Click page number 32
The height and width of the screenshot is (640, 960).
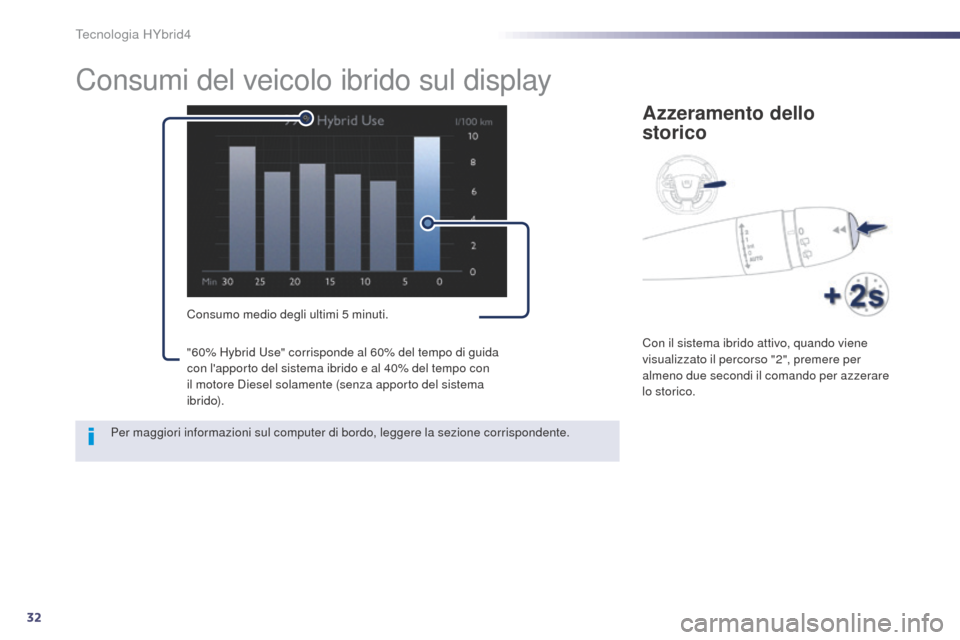pyautogui.click(x=34, y=617)
